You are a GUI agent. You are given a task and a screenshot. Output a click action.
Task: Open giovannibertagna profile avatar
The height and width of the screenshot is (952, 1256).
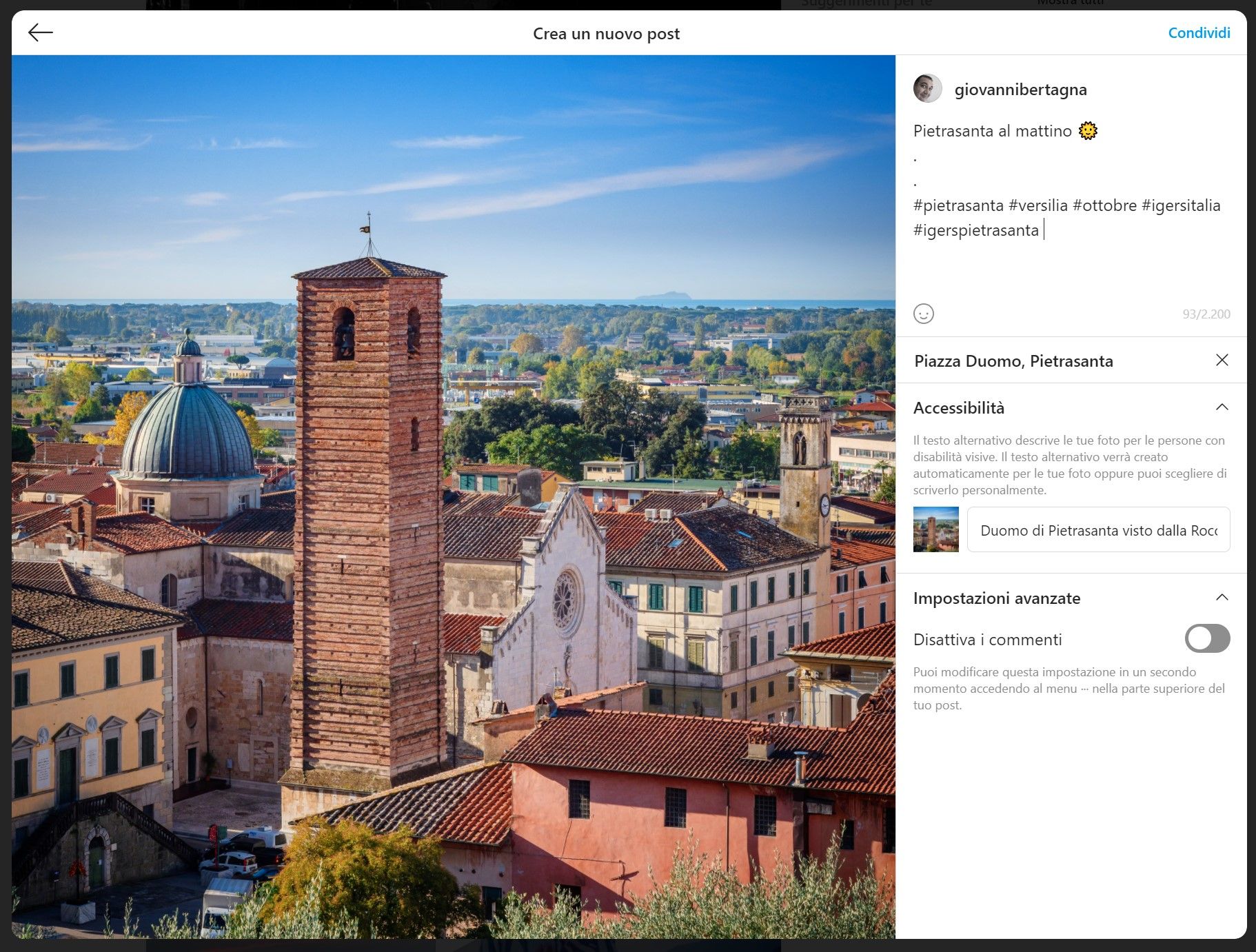(927, 89)
